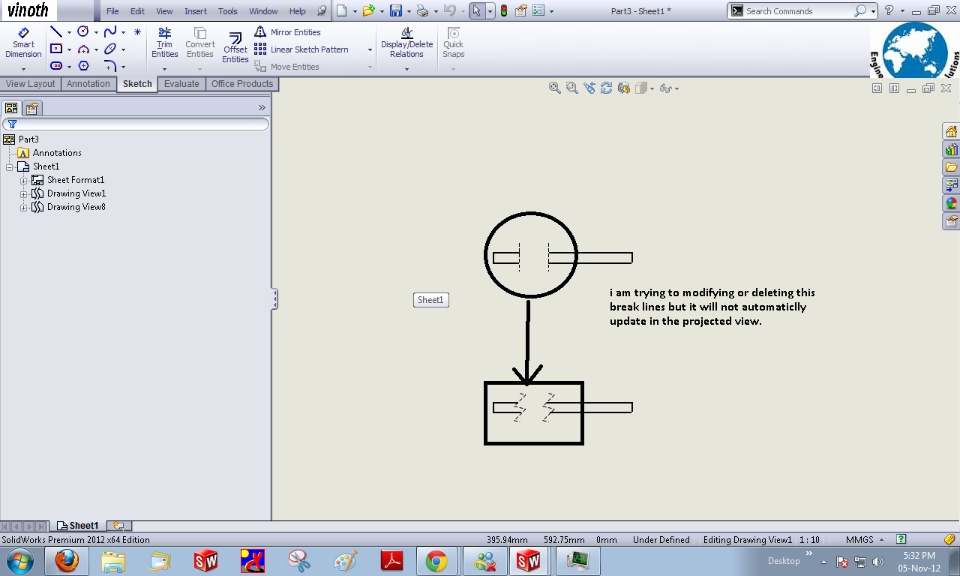Screen dimensions: 960x576
Task: Open the Circle tool dropdown arrow
Action: click(x=96, y=32)
